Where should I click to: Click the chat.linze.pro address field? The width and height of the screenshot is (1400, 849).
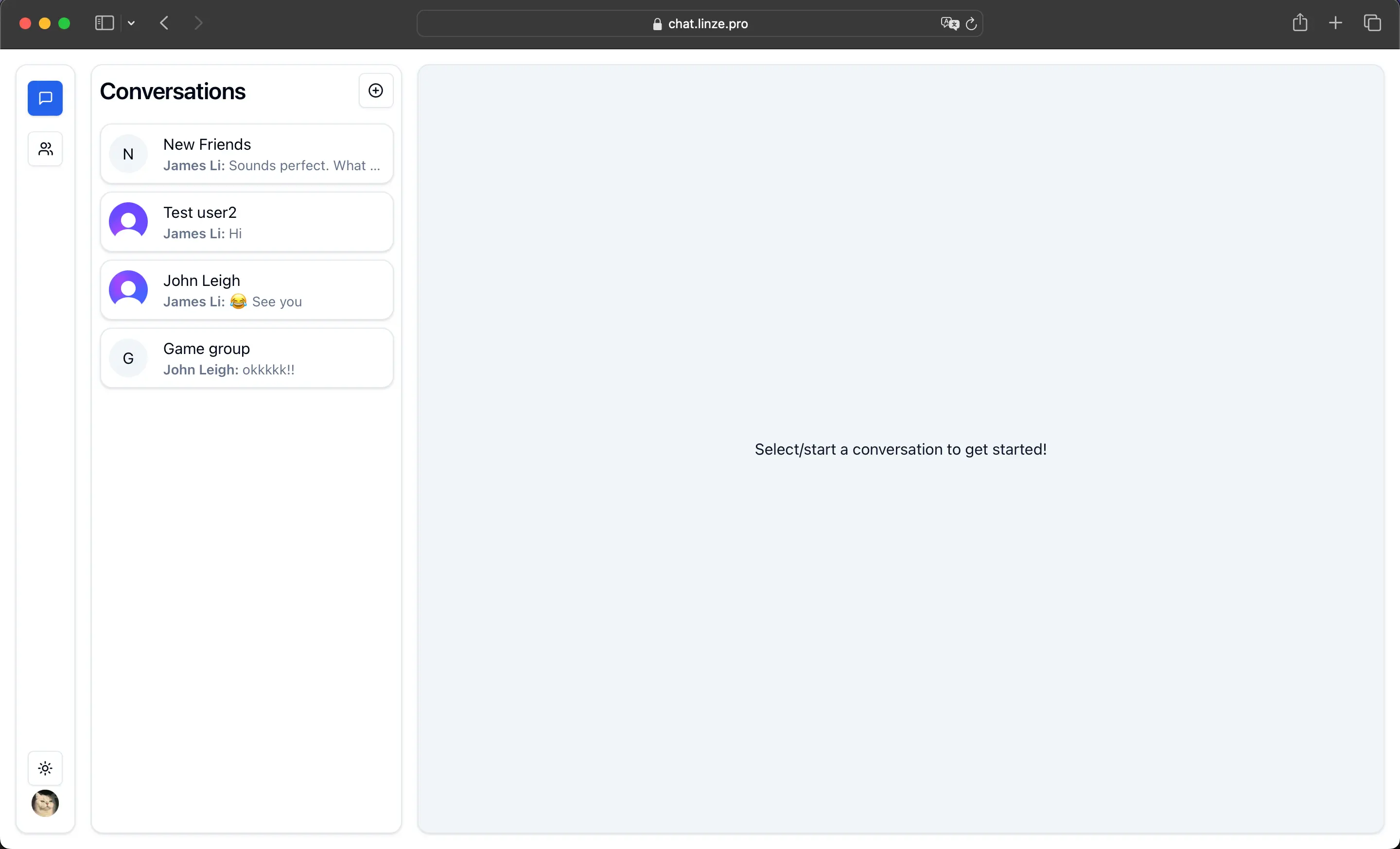700,23
